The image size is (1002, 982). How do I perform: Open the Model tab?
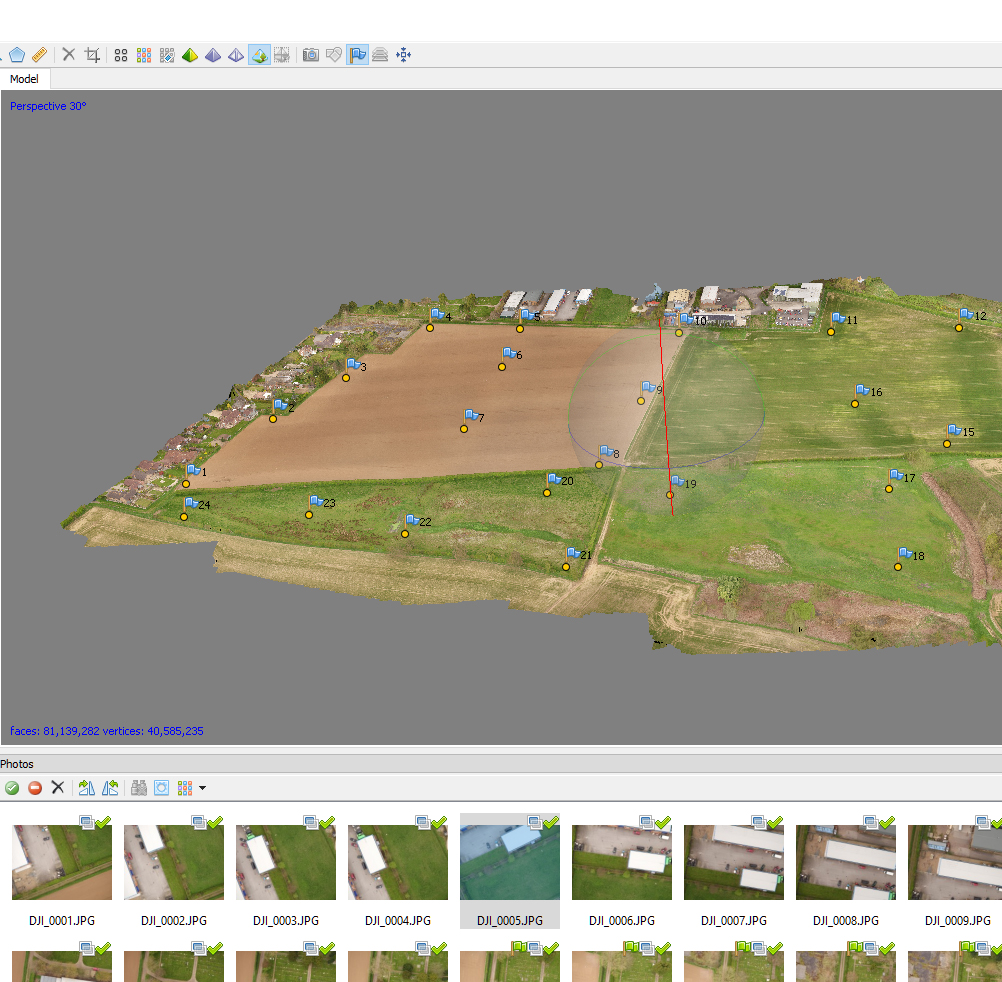(x=24, y=79)
